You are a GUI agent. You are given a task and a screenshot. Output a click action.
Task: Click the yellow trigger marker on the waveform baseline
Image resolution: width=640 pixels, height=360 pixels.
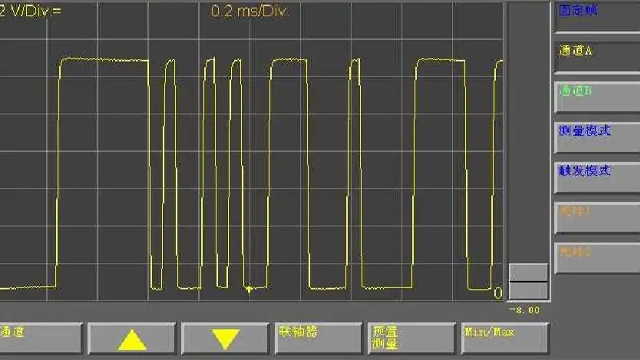tap(249, 289)
